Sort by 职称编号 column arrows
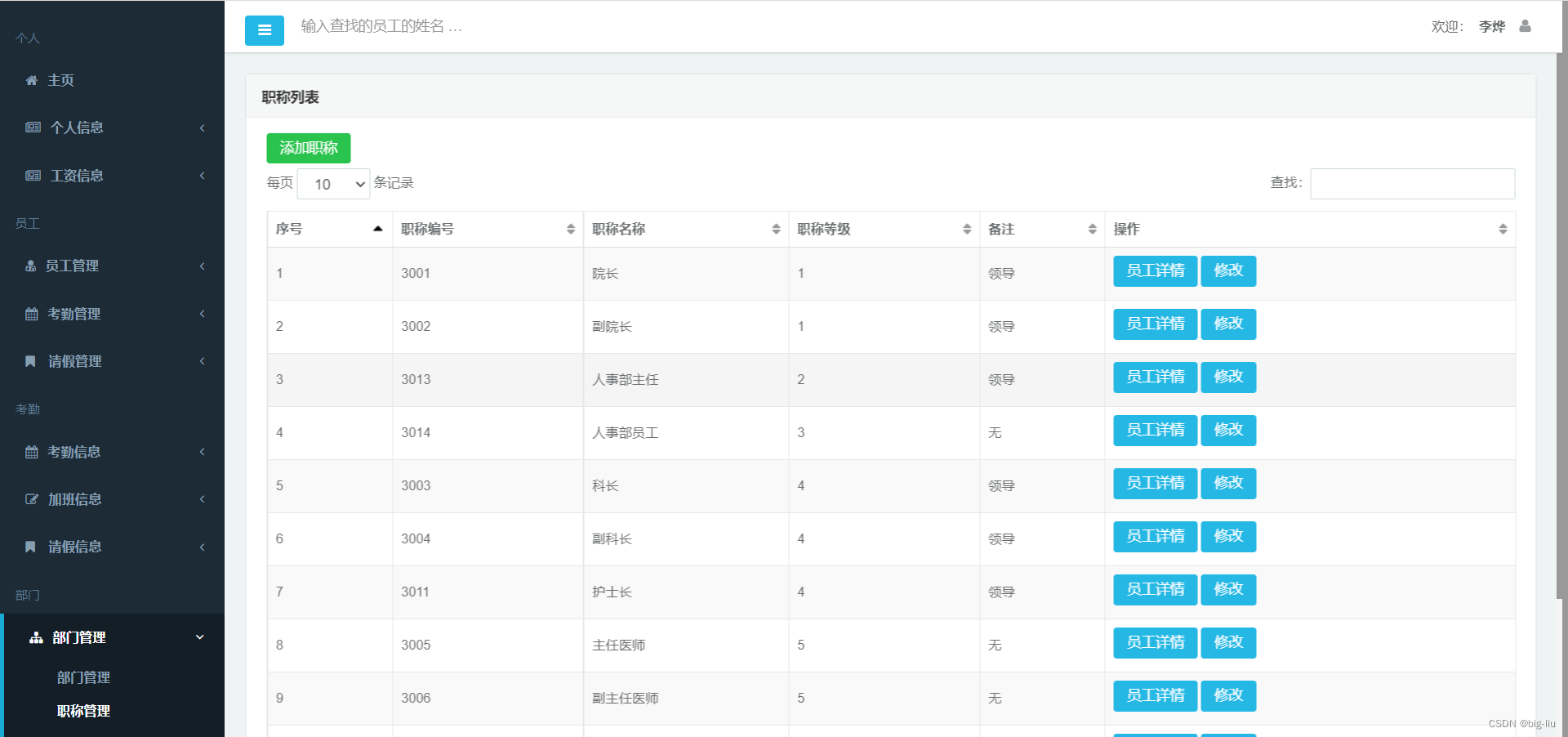This screenshot has height=737, width=1568. coord(571,230)
